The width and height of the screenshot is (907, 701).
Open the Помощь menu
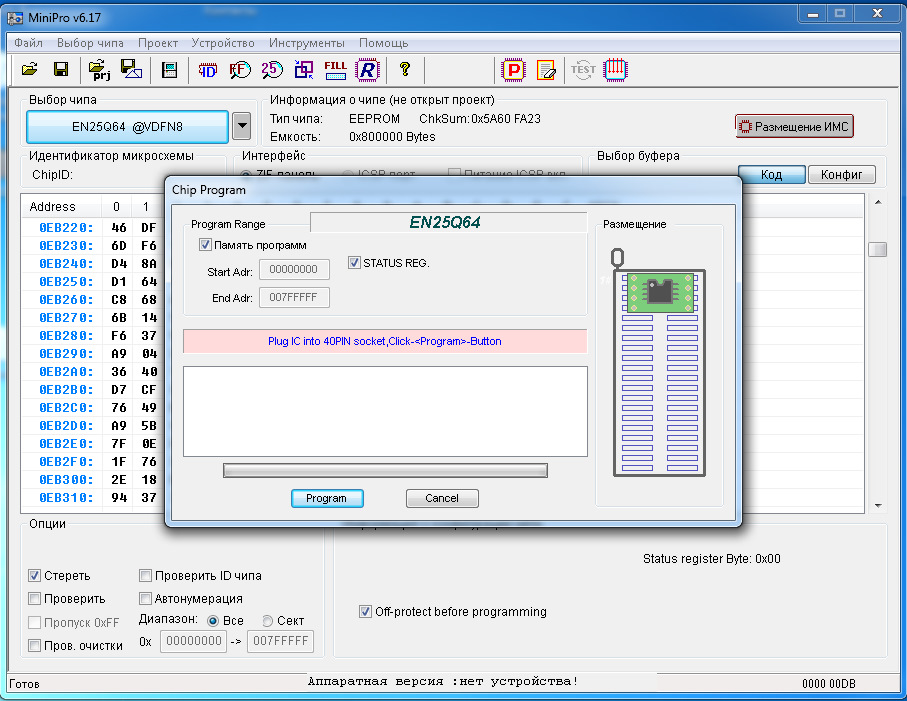pos(384,43)
